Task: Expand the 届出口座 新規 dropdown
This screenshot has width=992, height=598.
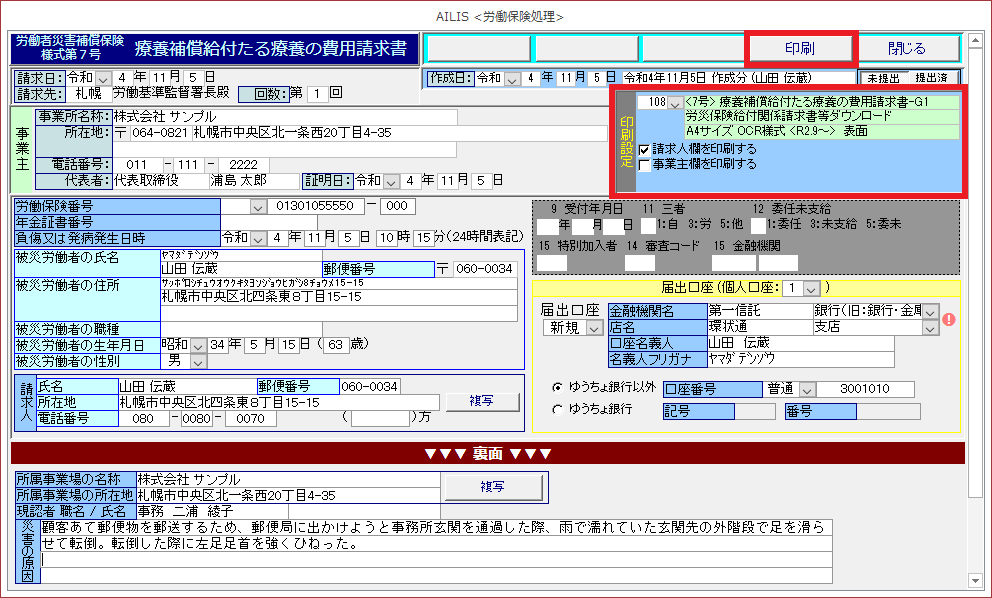Action: [x=594, y=328]
